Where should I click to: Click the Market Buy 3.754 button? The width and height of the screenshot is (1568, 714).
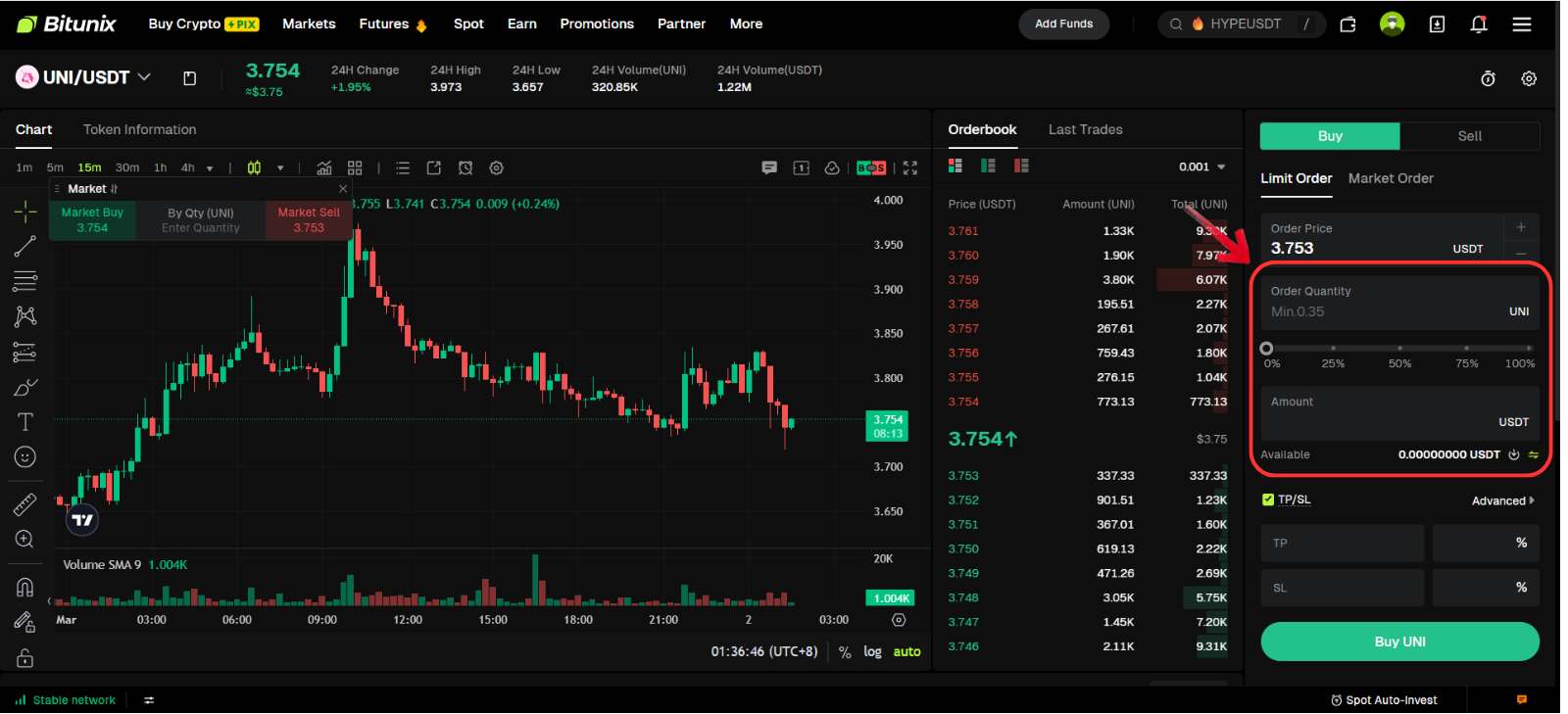coord(92,219)
